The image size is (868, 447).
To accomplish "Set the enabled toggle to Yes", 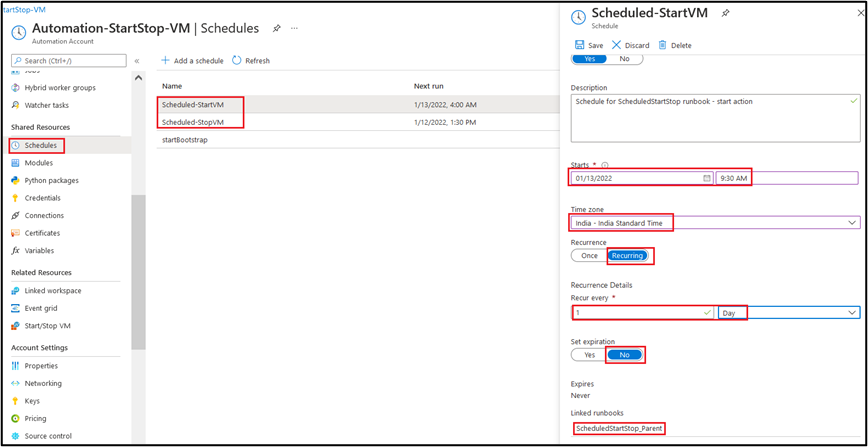I will (590, 59).
